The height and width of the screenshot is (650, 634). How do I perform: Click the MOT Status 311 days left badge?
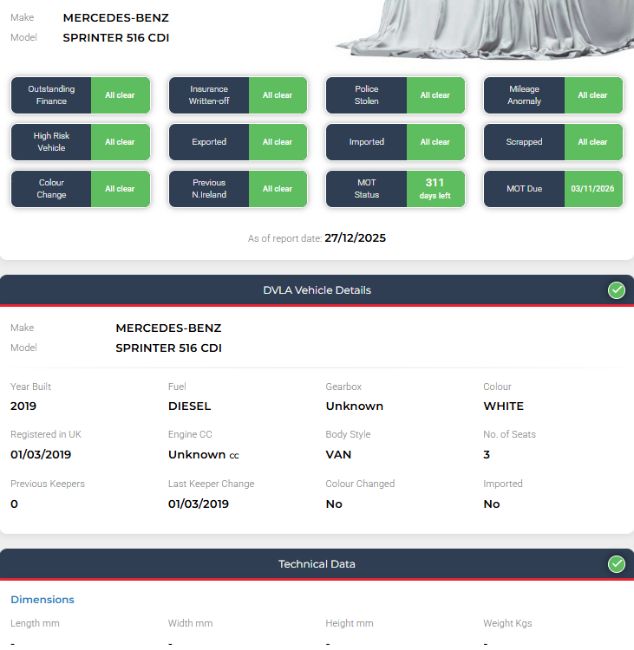pos(396,189)
